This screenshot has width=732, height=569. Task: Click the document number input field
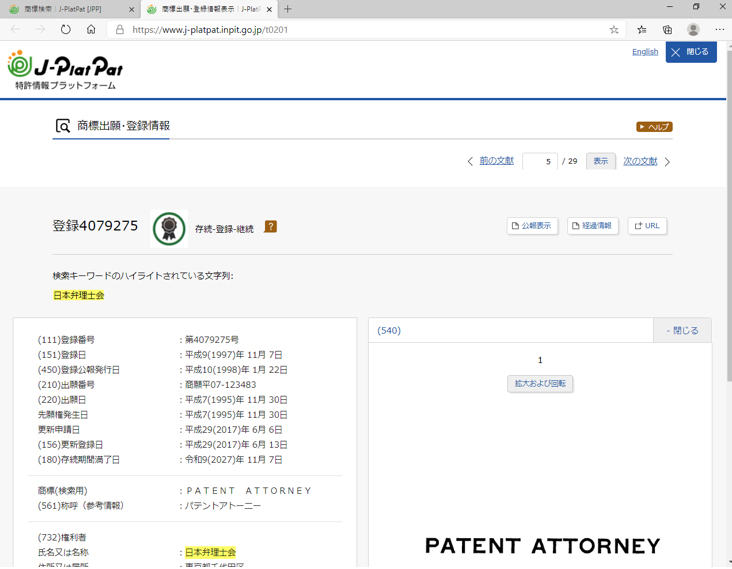pos(540,162)
